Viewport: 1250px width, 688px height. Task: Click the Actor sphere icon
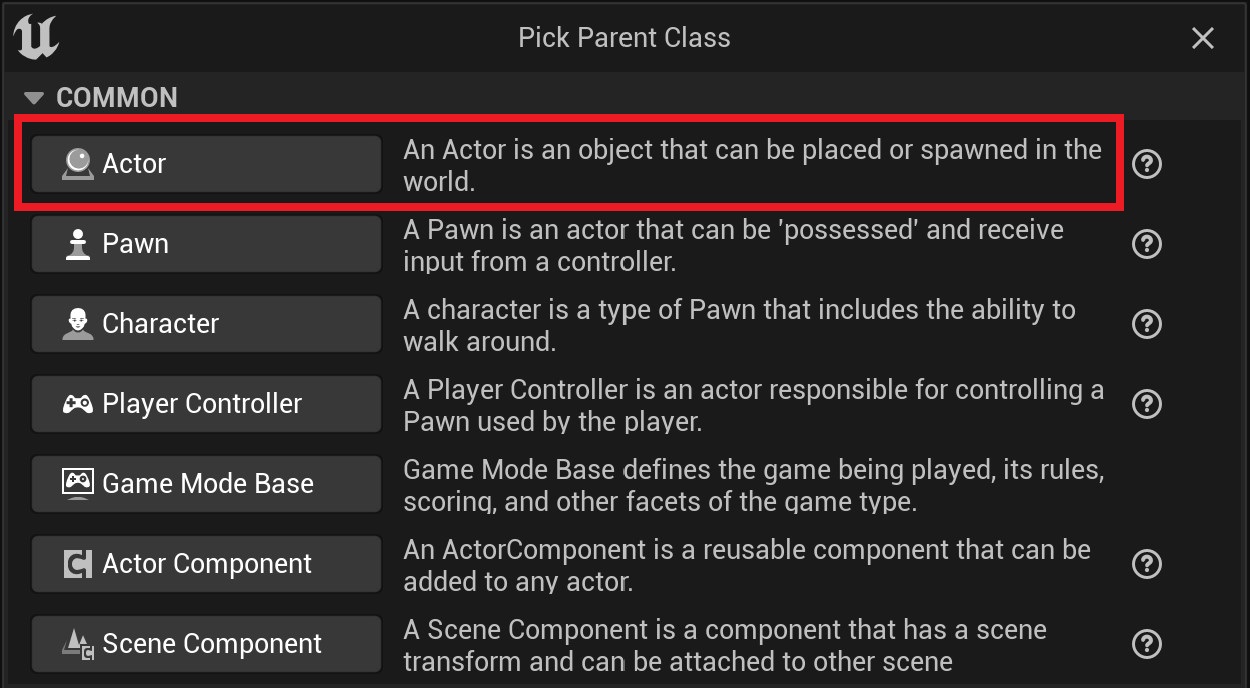coord(77,163)
